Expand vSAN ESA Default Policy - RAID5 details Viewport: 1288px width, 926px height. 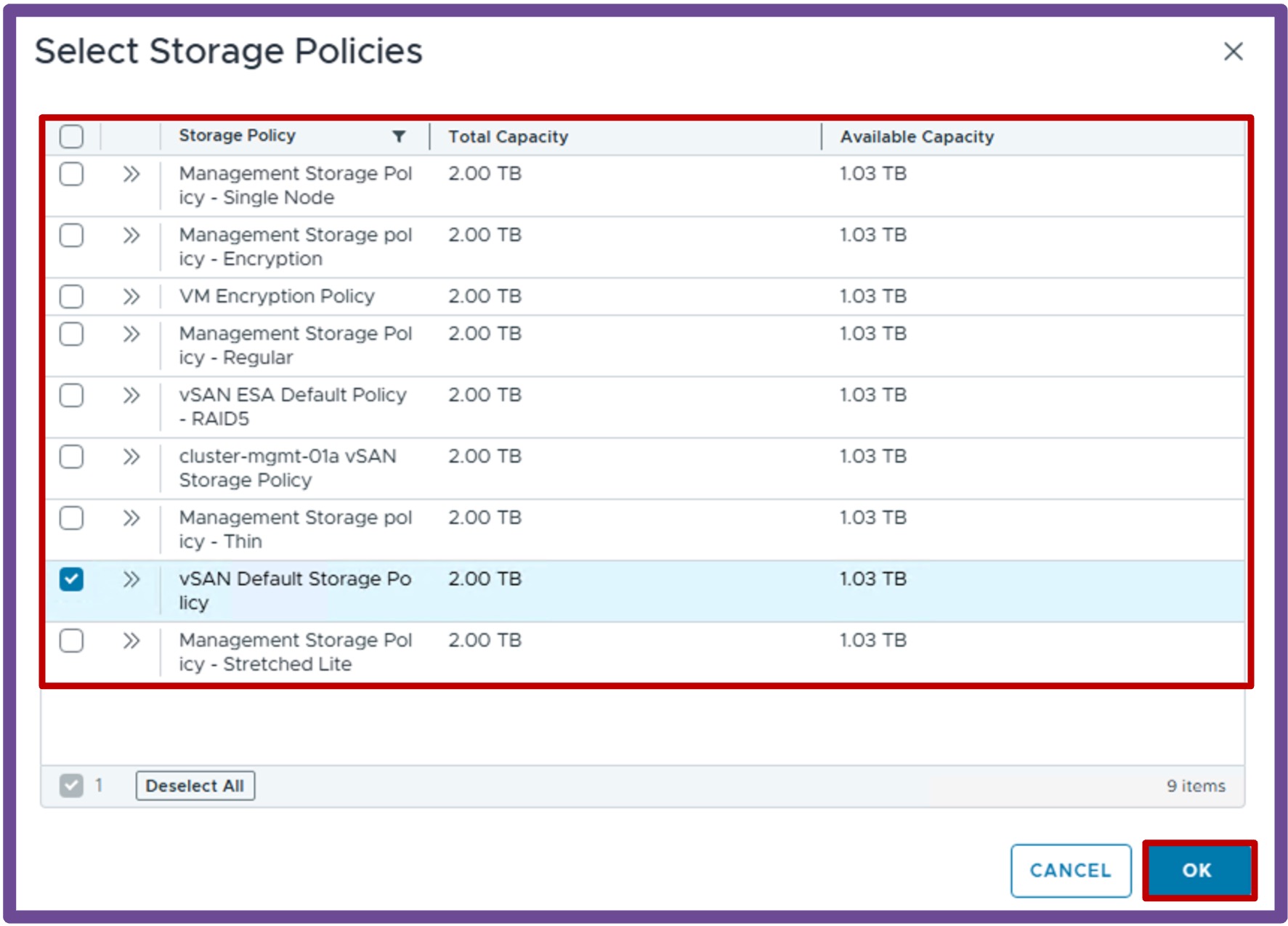tap(131, 395)
